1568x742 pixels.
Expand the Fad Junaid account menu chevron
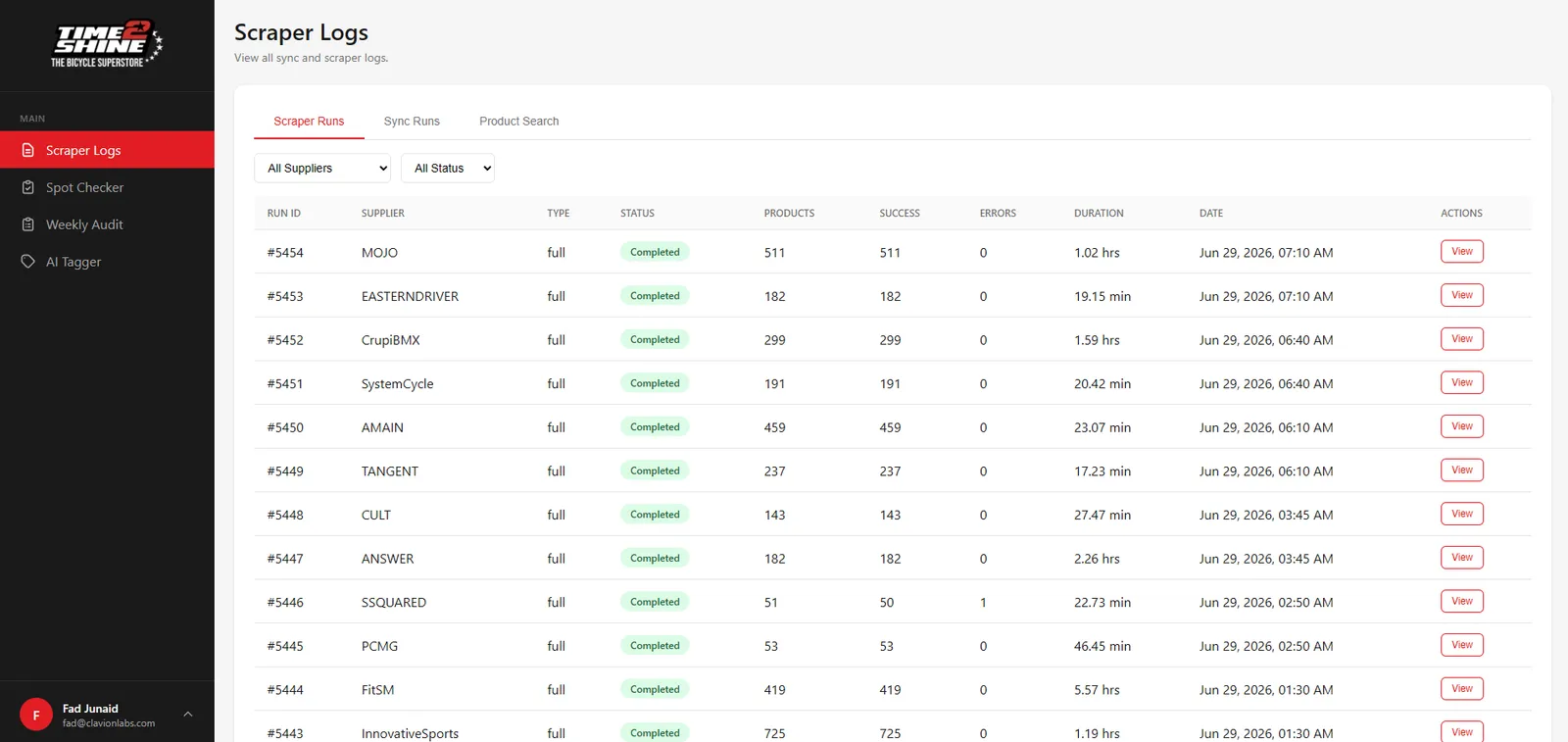(x=188, y=715)
